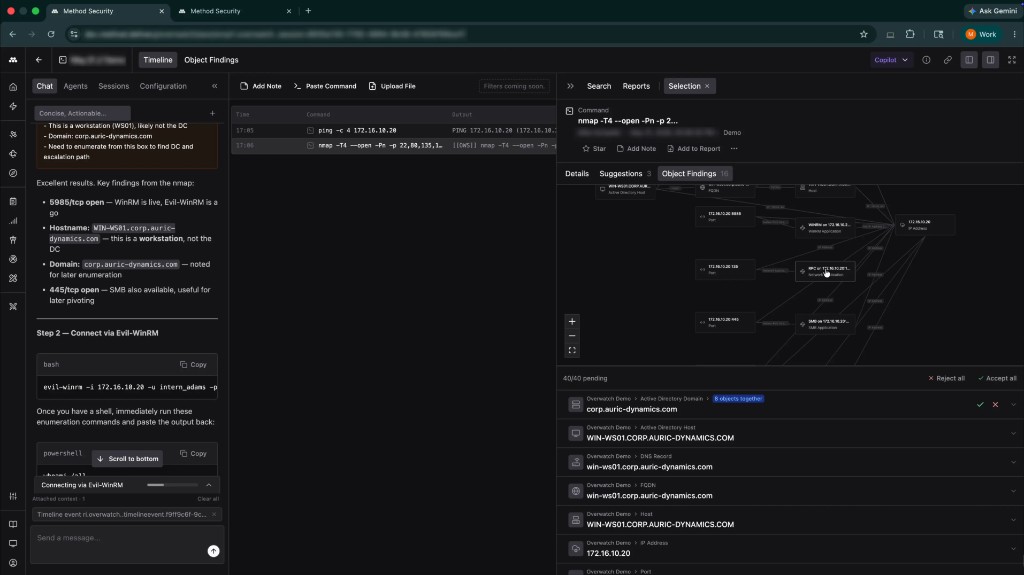Copy the evil-winrm bash command
Screen dimensions: 1024x575
coord(193,365)
